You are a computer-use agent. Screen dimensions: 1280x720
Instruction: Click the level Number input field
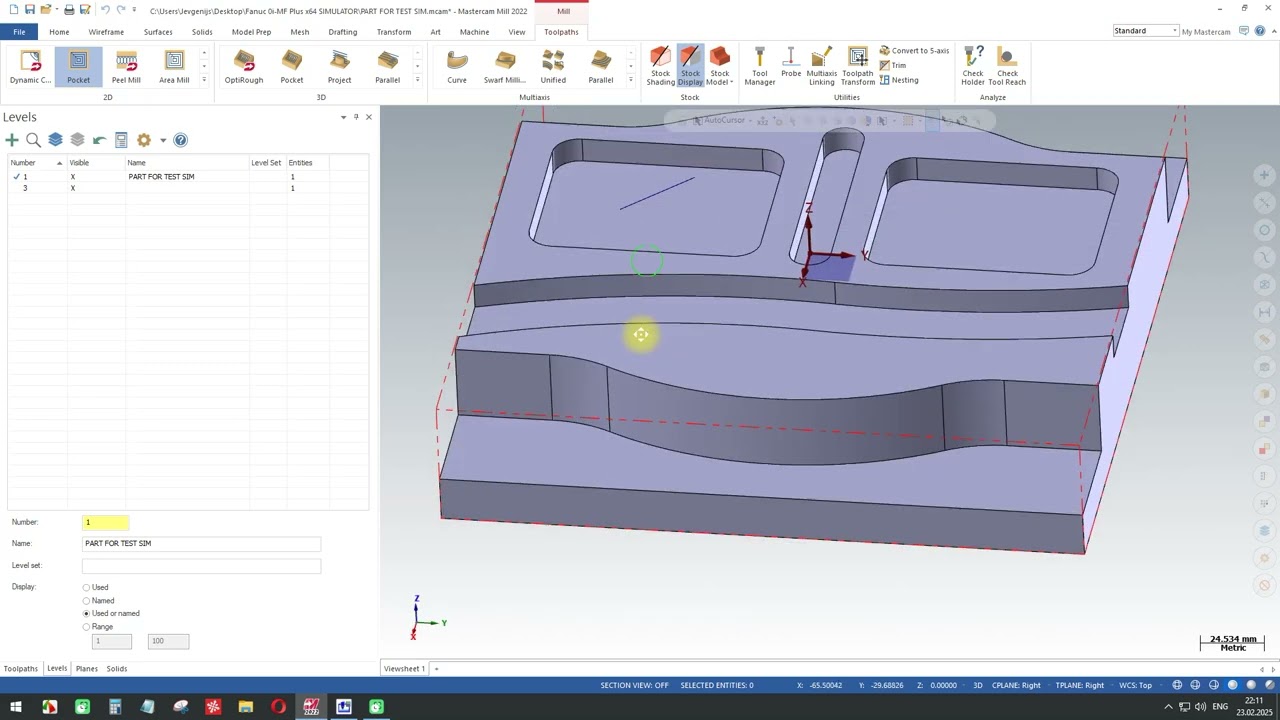tap(105, 522)
